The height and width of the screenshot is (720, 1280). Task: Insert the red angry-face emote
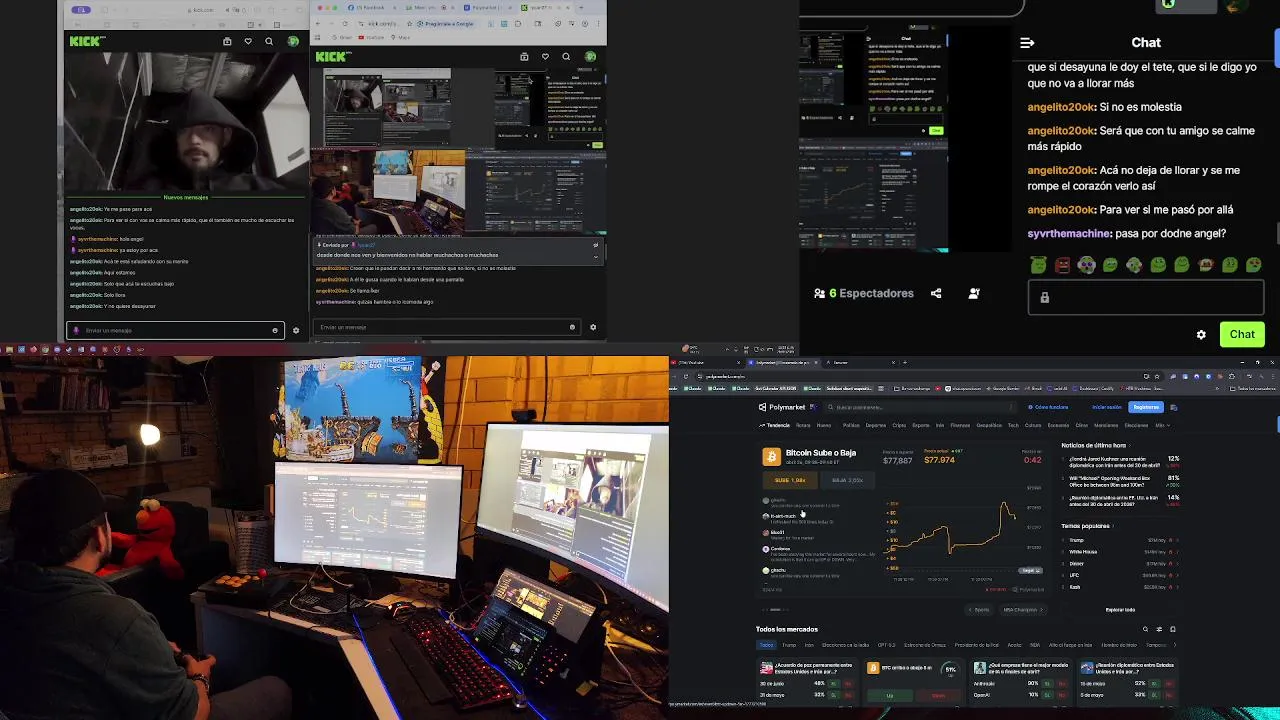1062,265
